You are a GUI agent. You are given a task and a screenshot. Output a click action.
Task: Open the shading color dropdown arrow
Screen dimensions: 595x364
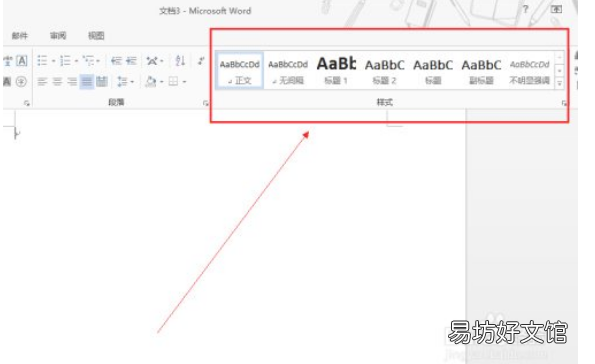[x=162, y=81]
